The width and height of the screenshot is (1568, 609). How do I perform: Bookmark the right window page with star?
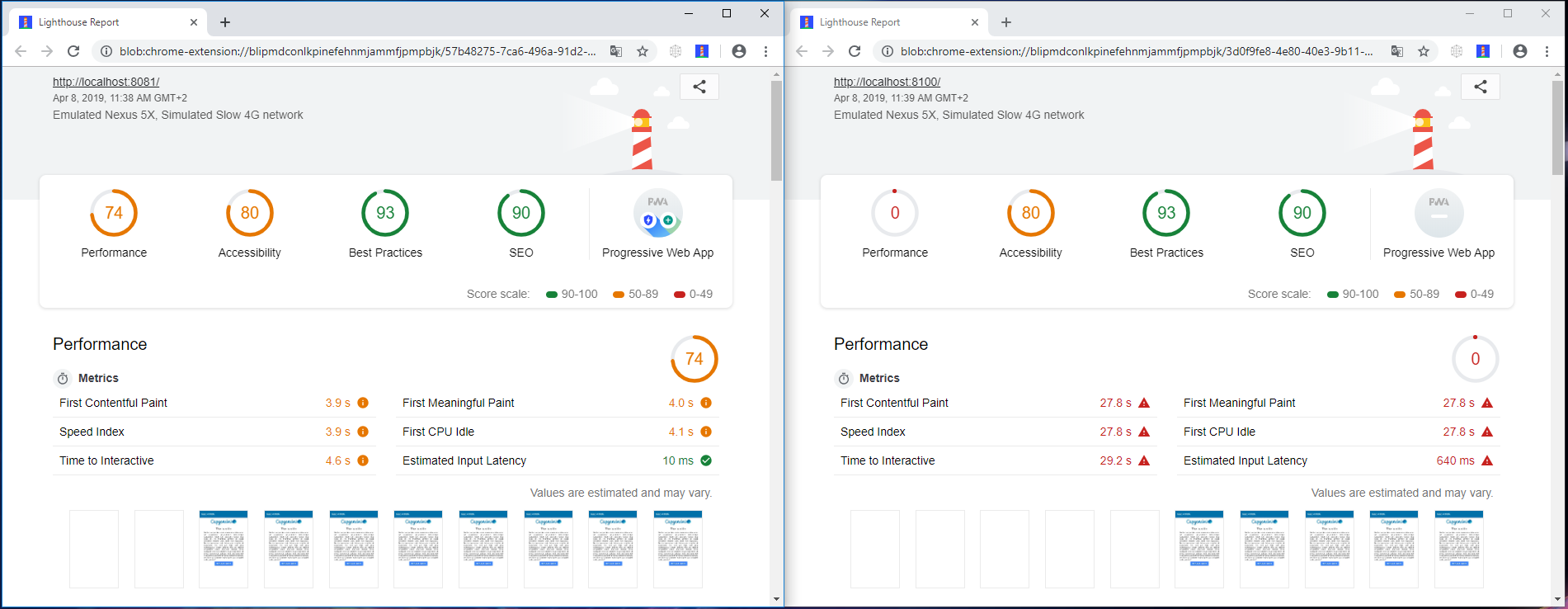pos(1424,51)
